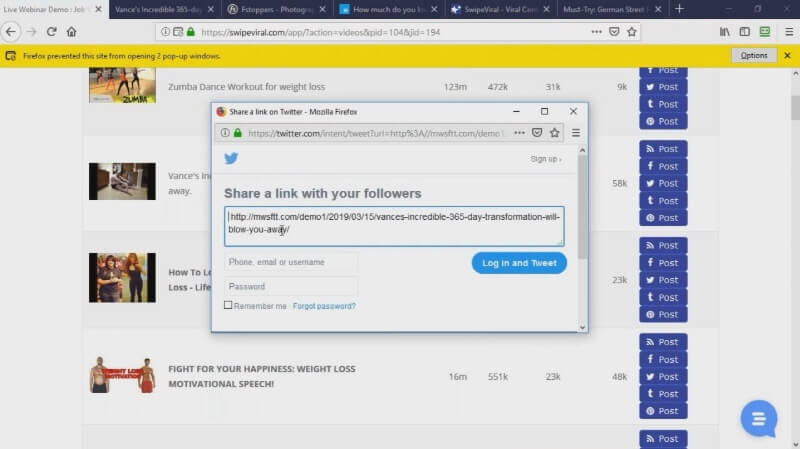This screenshot has height=449, width=800.
Task: Bookmark SwipeViral page with star icon
Action: coord(632,32)
